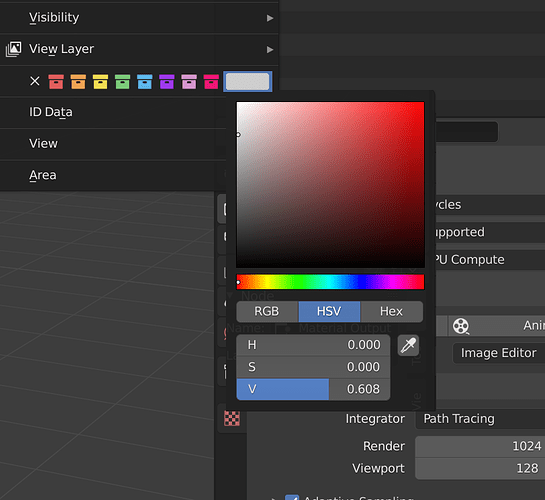Clear collection color with the X icon
The height and width of the screenshot is (500, 545).
[35, 81]
